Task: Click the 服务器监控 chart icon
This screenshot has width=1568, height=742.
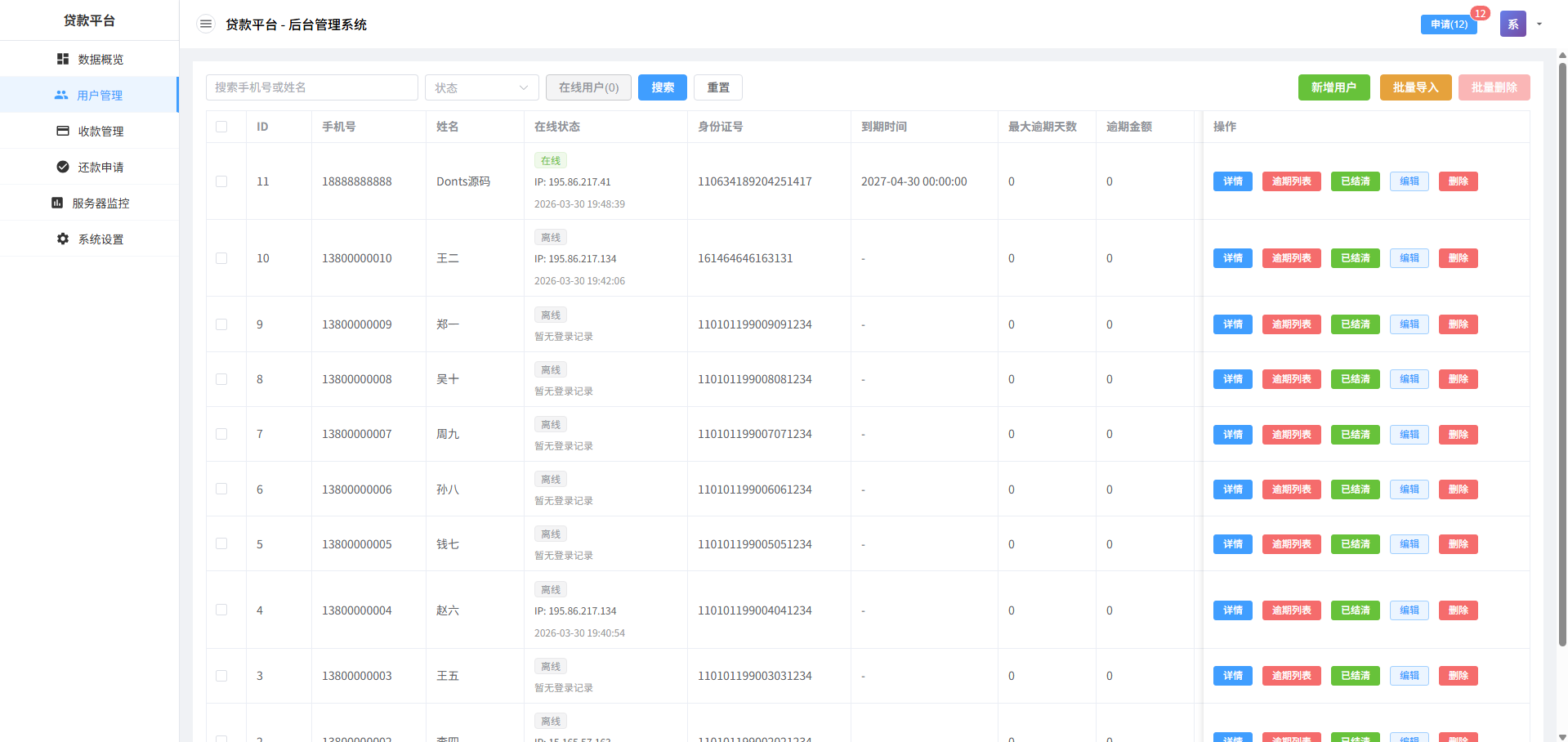Action: [57, 203]
